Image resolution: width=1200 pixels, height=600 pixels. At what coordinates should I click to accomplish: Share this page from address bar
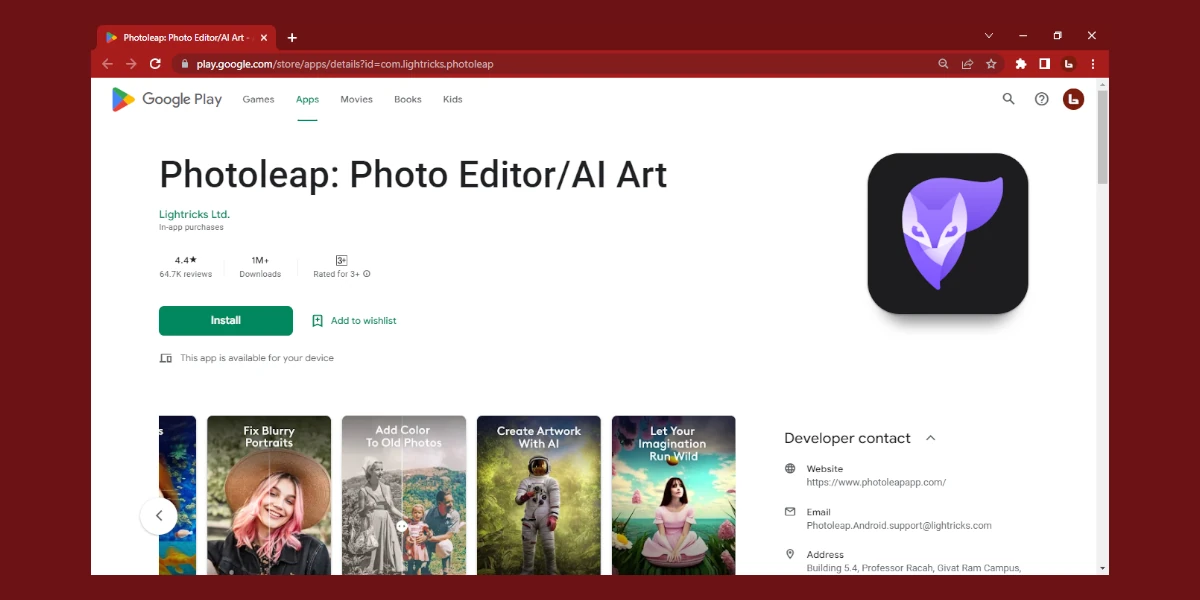967,64
